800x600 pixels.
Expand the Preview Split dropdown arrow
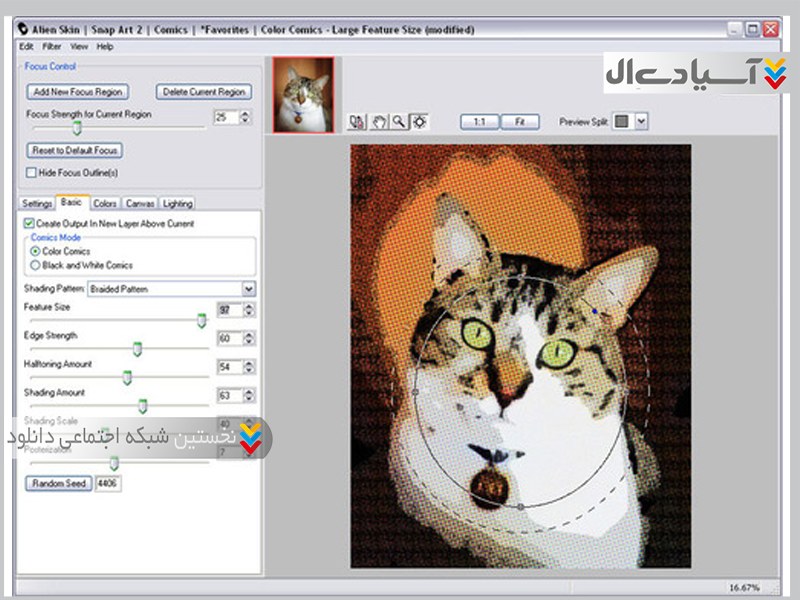(642, 121)
